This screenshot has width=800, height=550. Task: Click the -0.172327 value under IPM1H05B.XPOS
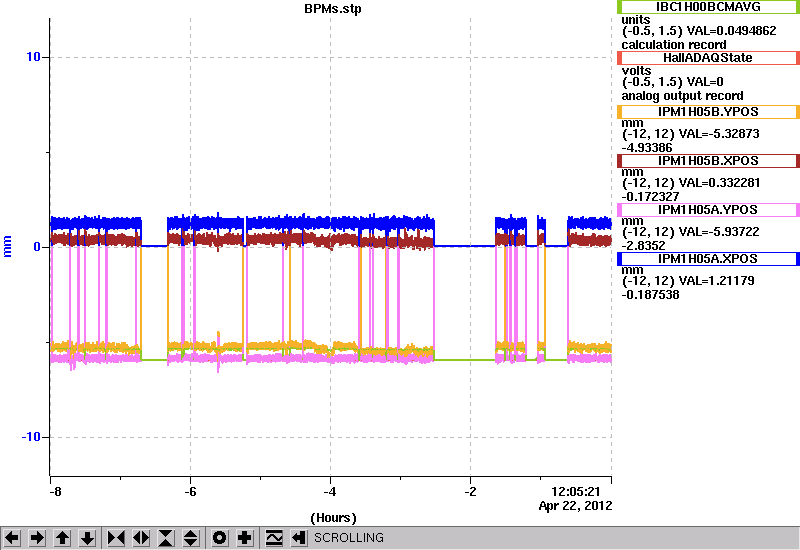click(x=650, y=197)
